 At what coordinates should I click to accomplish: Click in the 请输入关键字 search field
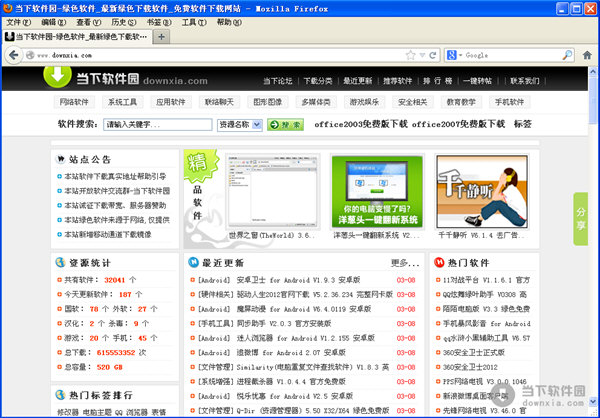point(158,124)
